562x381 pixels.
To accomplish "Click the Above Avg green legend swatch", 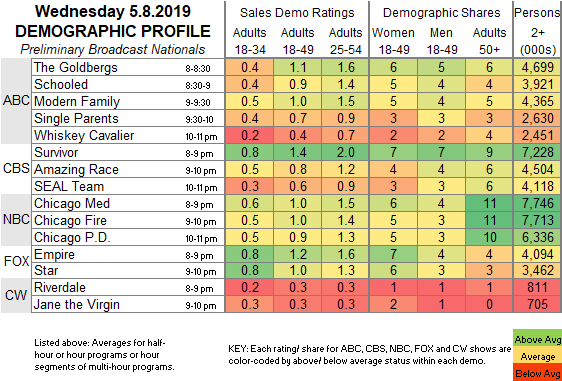I will click(x=537, y=339).
